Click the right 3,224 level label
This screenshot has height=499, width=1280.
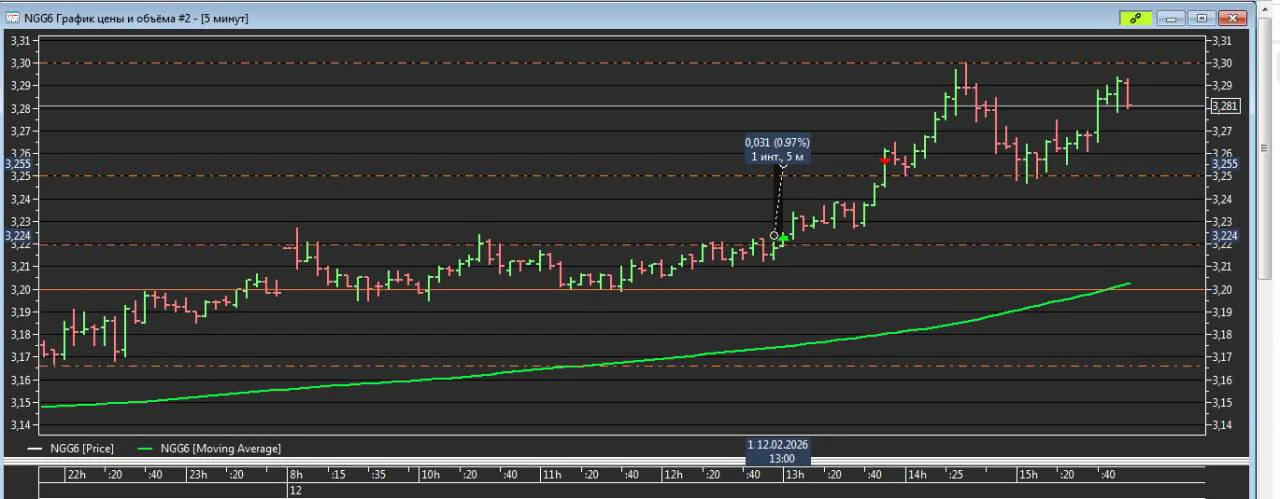[1225, 236]
